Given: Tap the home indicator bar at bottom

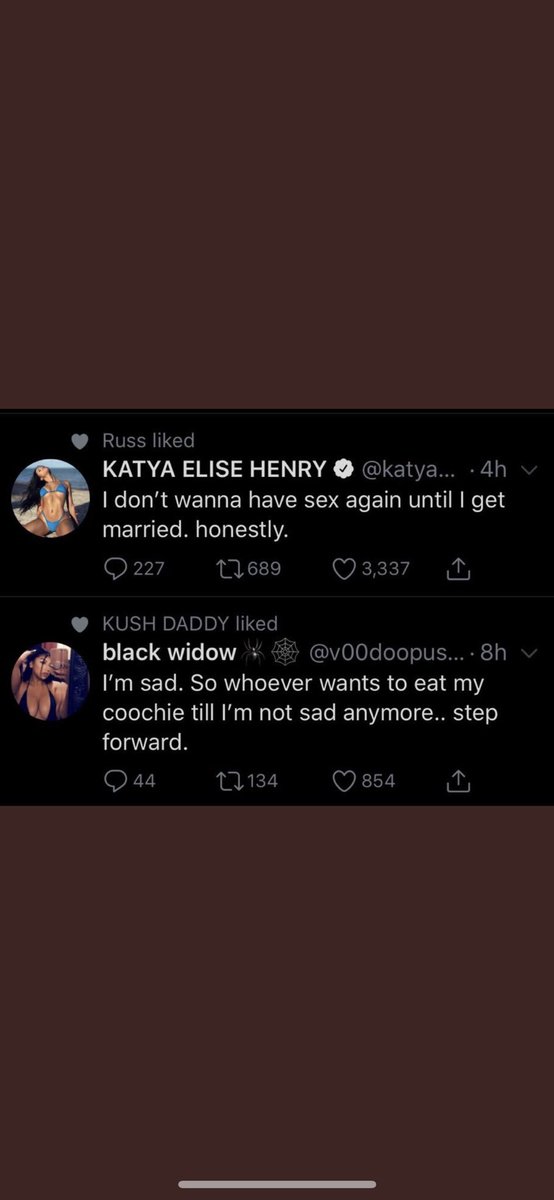Looking at the screenshot, I should [277, 1185].
